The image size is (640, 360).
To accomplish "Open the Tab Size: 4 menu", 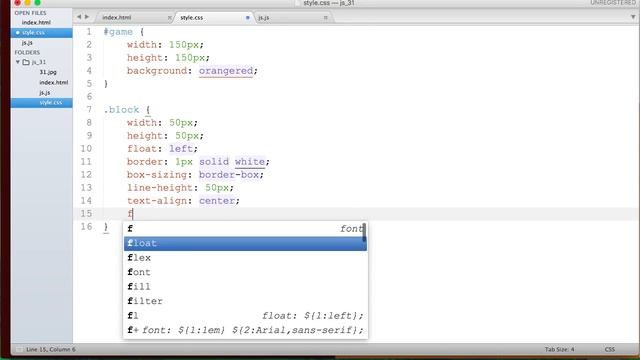I will 559,349.
